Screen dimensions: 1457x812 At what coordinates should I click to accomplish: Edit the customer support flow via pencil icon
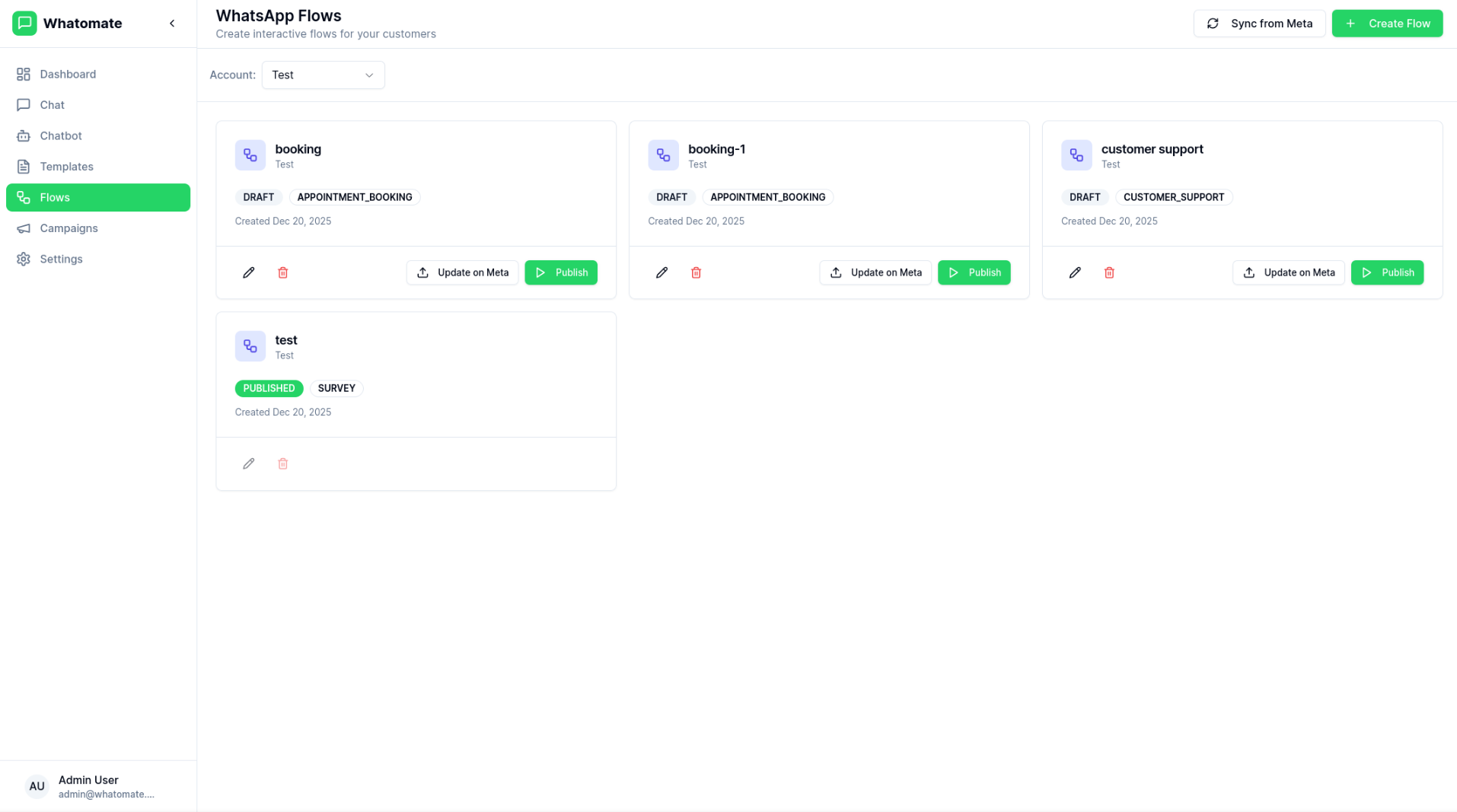(1075, 272)
